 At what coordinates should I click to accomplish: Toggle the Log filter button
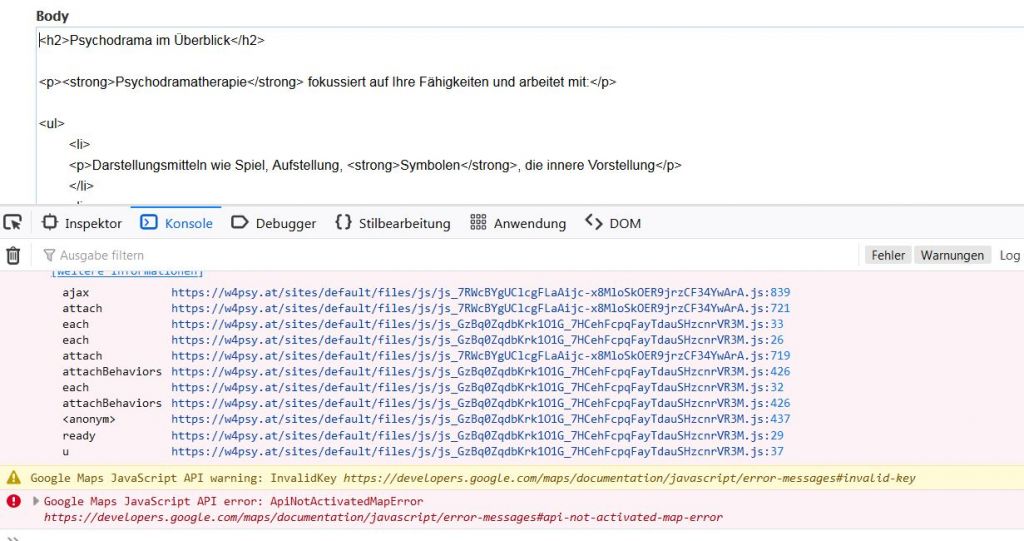[1009, 255]
